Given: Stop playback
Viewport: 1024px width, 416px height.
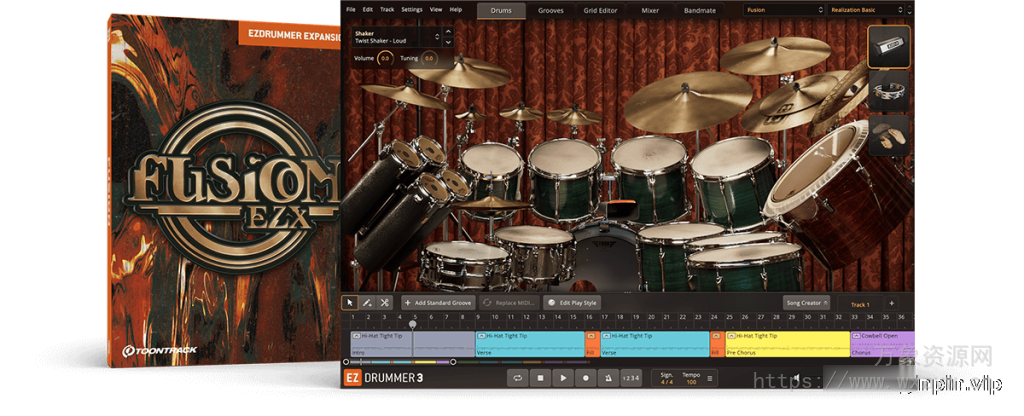Looking at the screenshot, I should point(541,377).
